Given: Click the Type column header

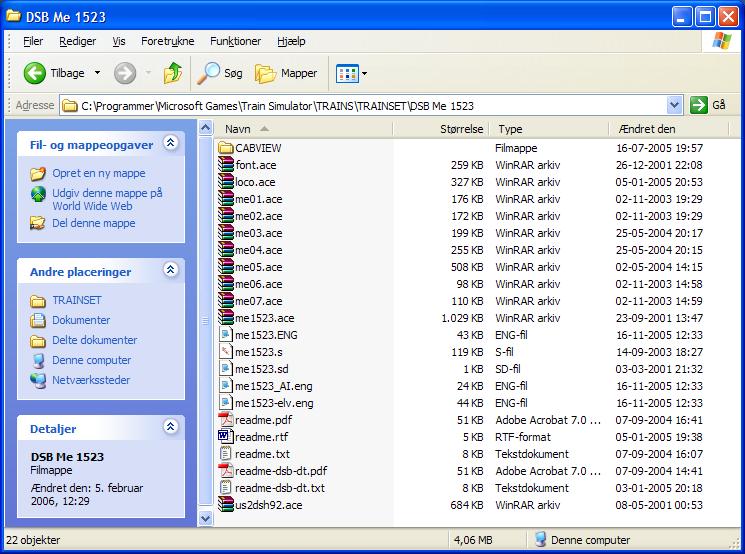Looking at the screenshot, I should [x=549, y=129].
